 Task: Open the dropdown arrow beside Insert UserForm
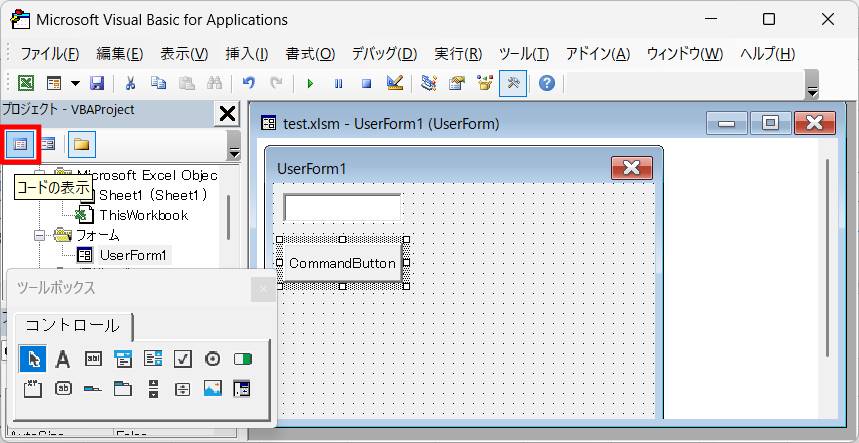point(76,84)
